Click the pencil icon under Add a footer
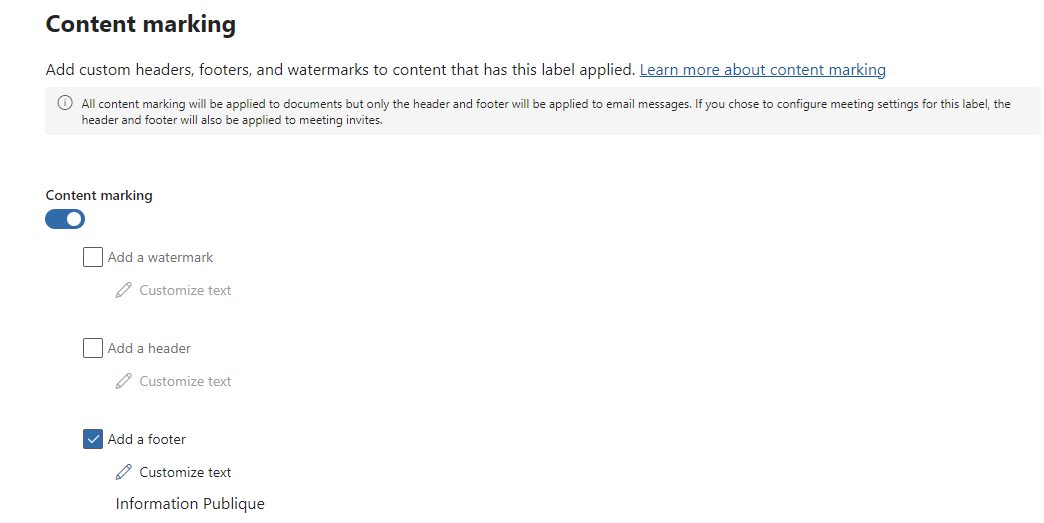 (x=124, y=473)
